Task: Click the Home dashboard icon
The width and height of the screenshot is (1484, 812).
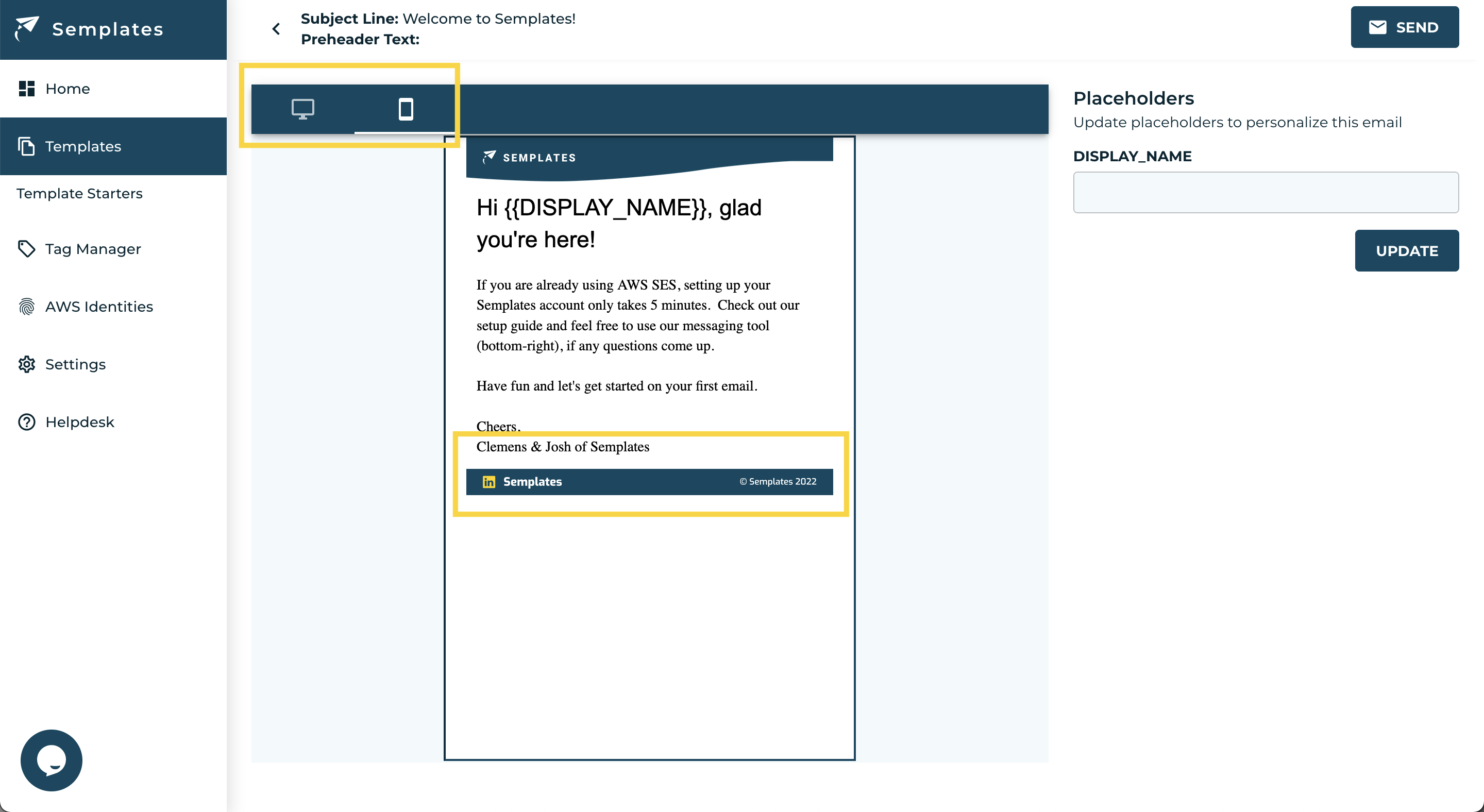Action: click(26, 89)
